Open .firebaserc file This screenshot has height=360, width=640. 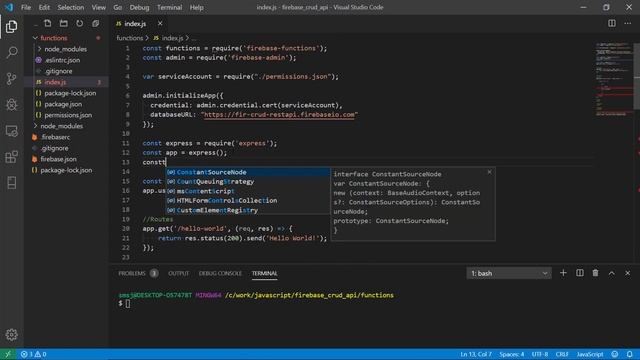(55, 137)
